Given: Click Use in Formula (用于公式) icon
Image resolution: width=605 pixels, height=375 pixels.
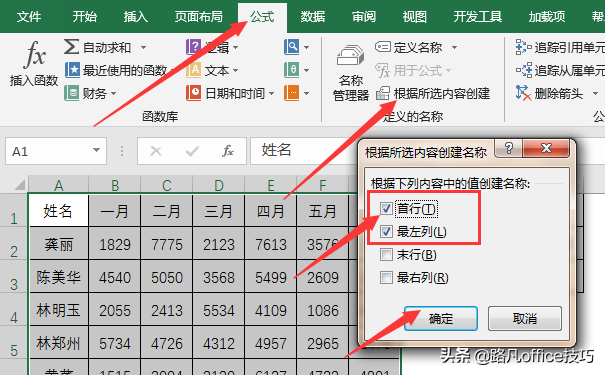Looking at the screenshot, I should tap(382, 70).
